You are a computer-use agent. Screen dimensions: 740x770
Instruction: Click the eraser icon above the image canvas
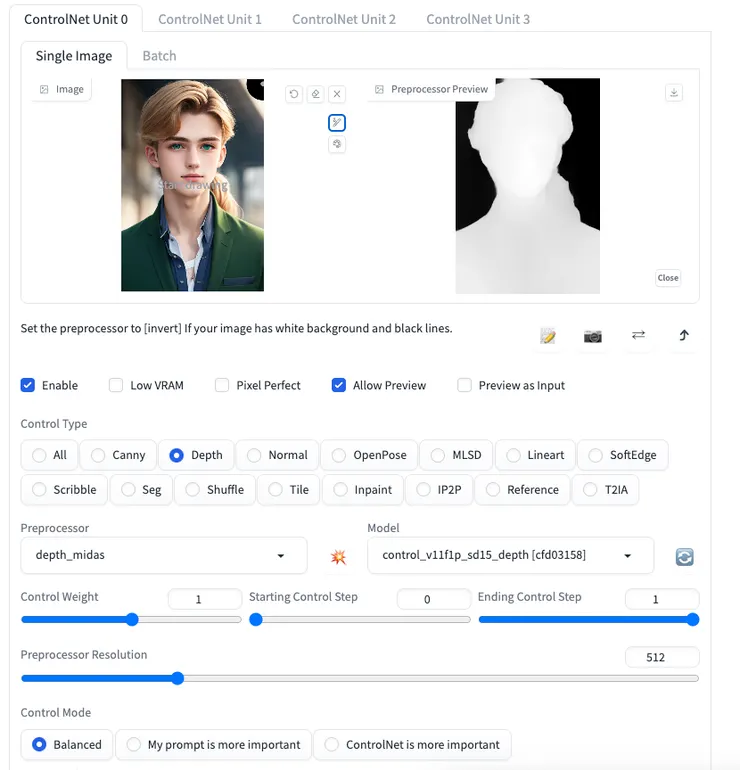315,94
